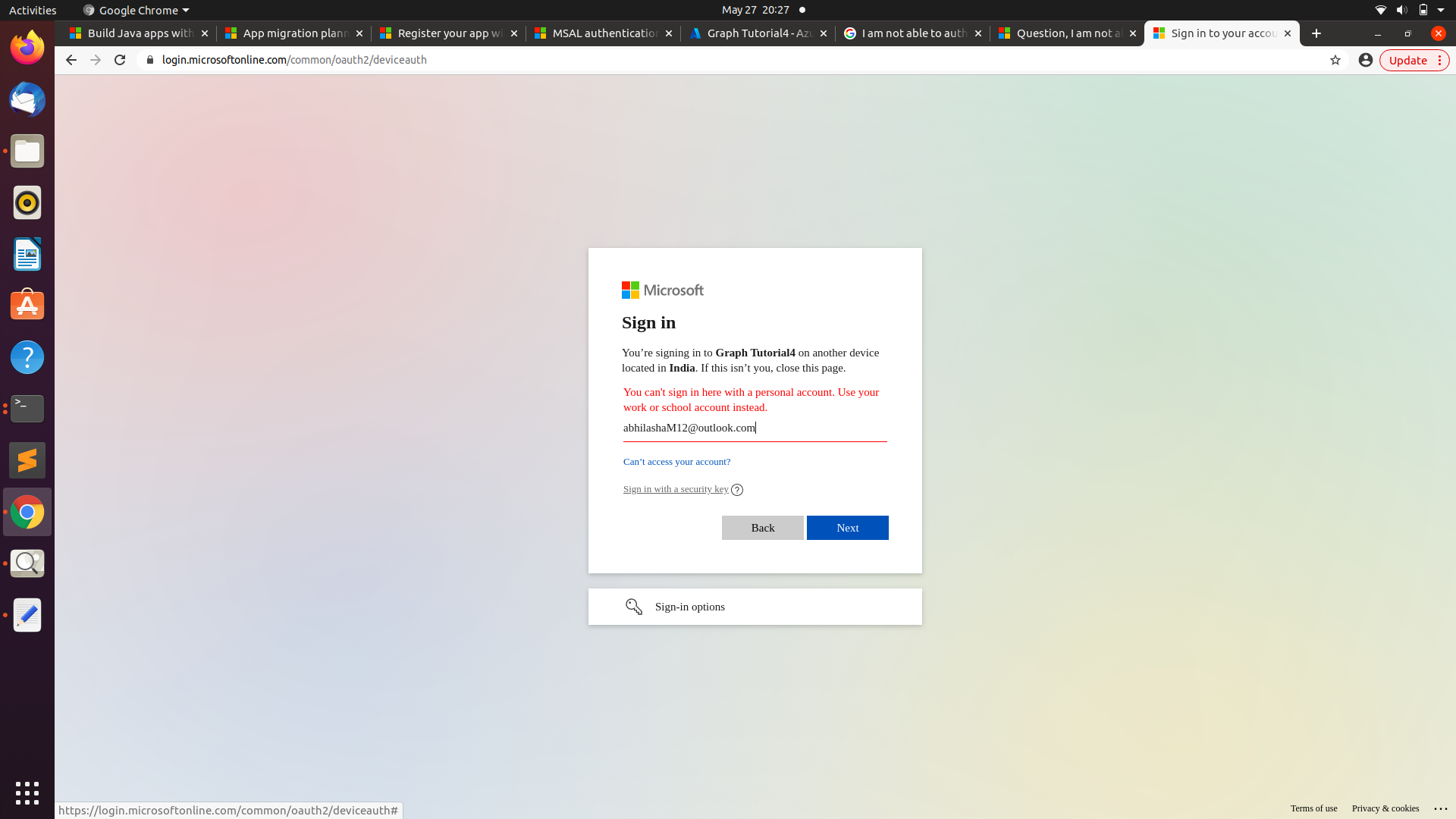Click the Next button

[x=847, y=528]
